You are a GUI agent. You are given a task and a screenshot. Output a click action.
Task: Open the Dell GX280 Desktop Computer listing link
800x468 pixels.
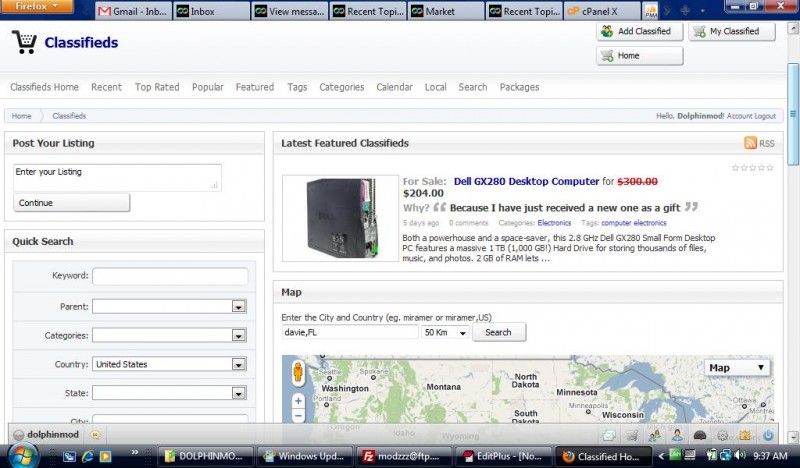pyautogui.click(x=526, y=181)
